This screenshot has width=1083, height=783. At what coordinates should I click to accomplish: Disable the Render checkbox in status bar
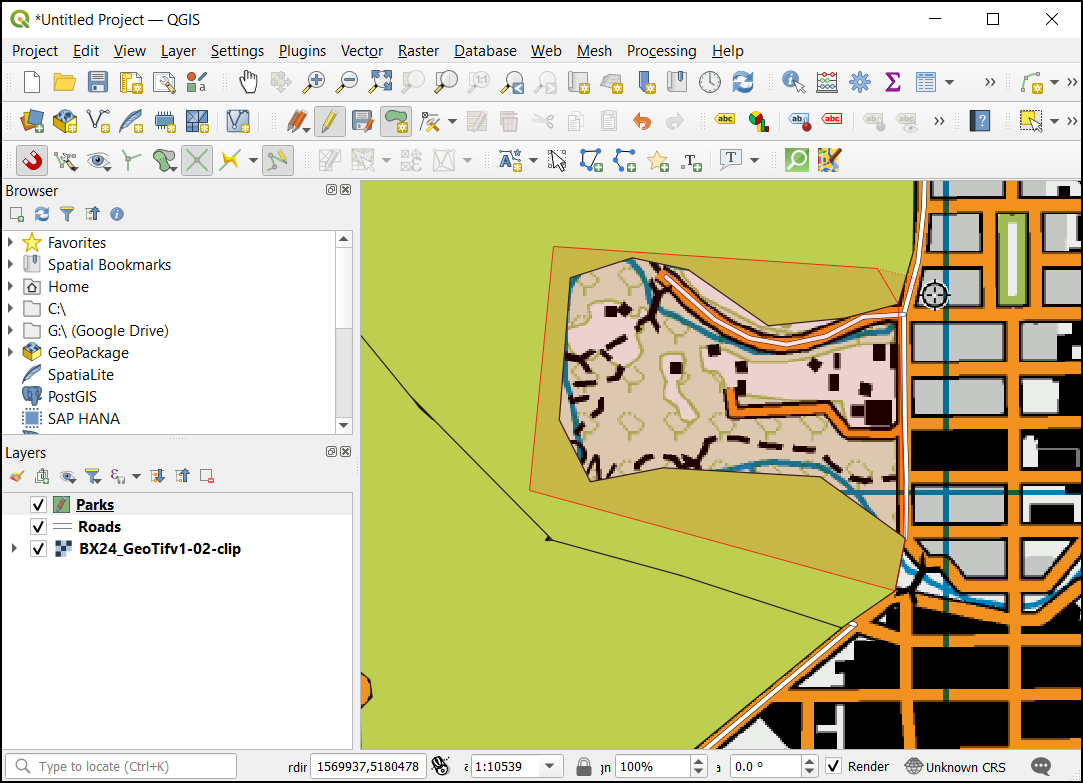pyautogui.click(x=833, y=767)
